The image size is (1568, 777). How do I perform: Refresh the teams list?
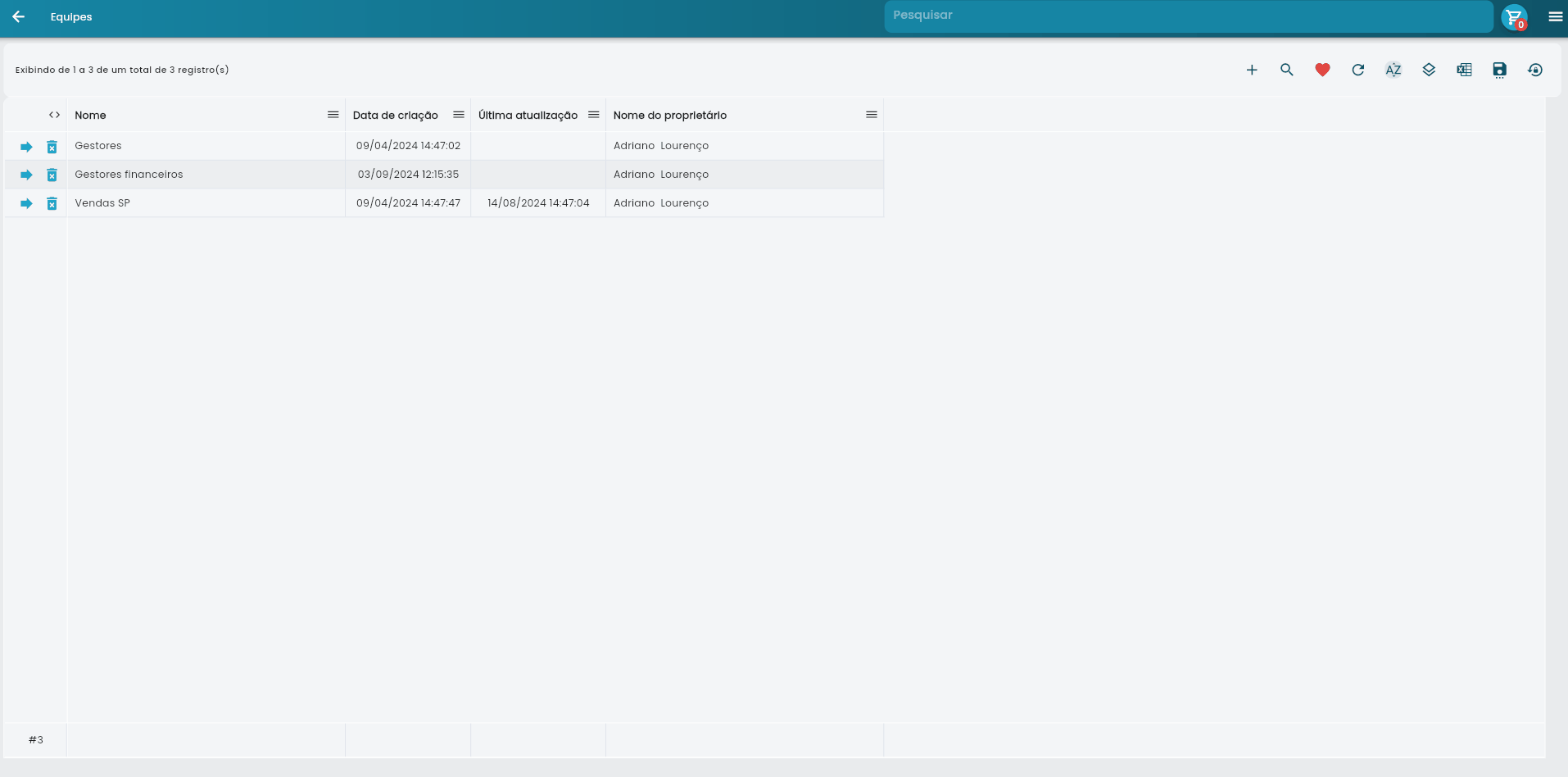pyautogui.click(x=1357, y=70)
